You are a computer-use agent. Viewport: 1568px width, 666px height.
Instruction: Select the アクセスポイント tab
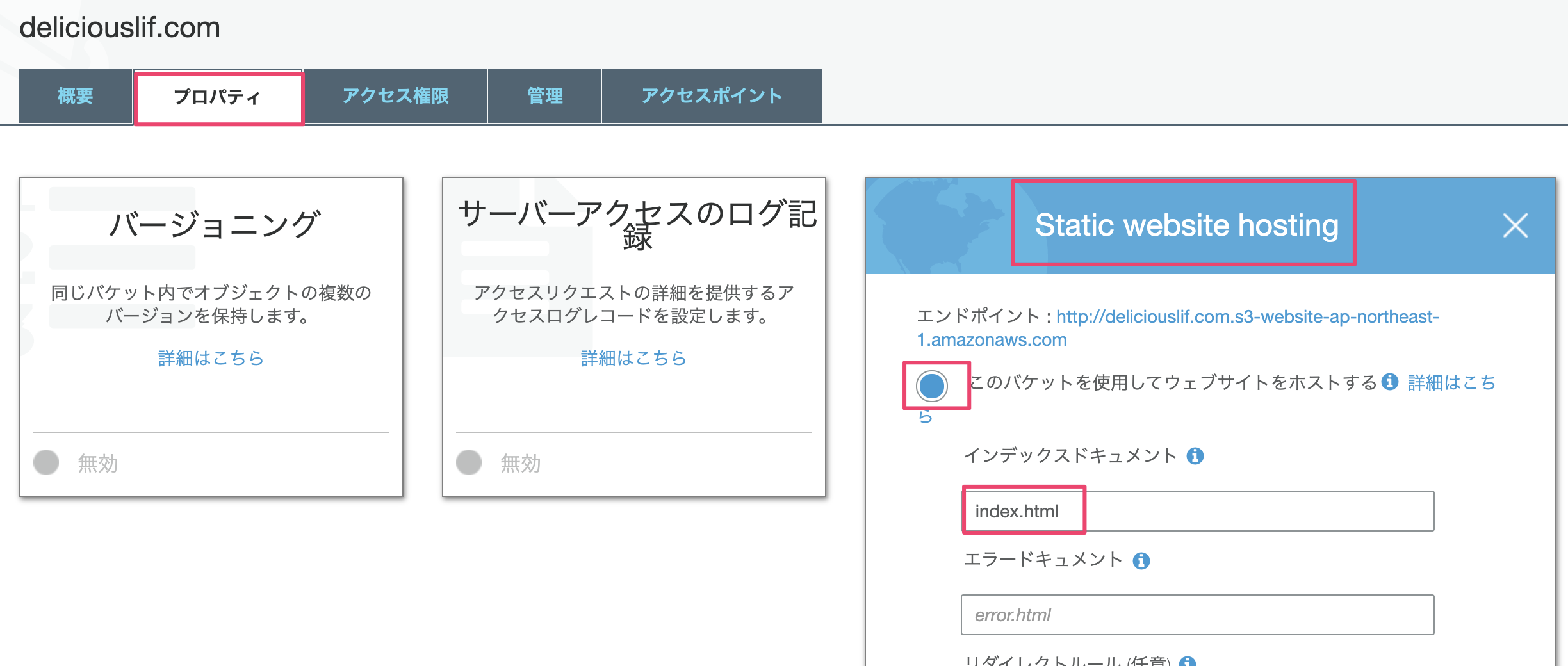click(x=712, y=96)
